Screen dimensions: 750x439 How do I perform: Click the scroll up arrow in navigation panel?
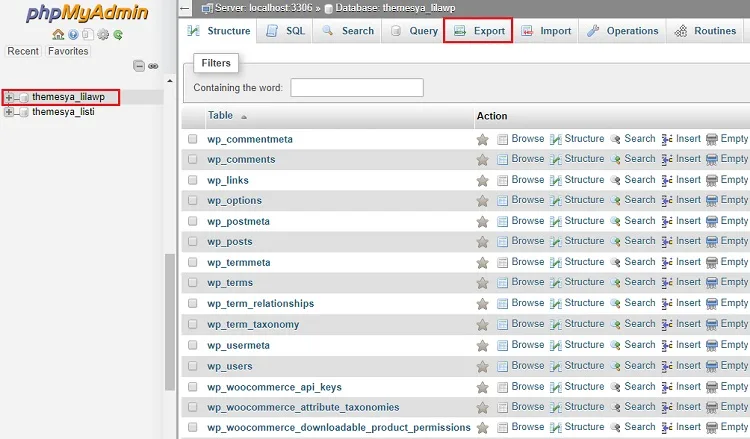(170, 81)
